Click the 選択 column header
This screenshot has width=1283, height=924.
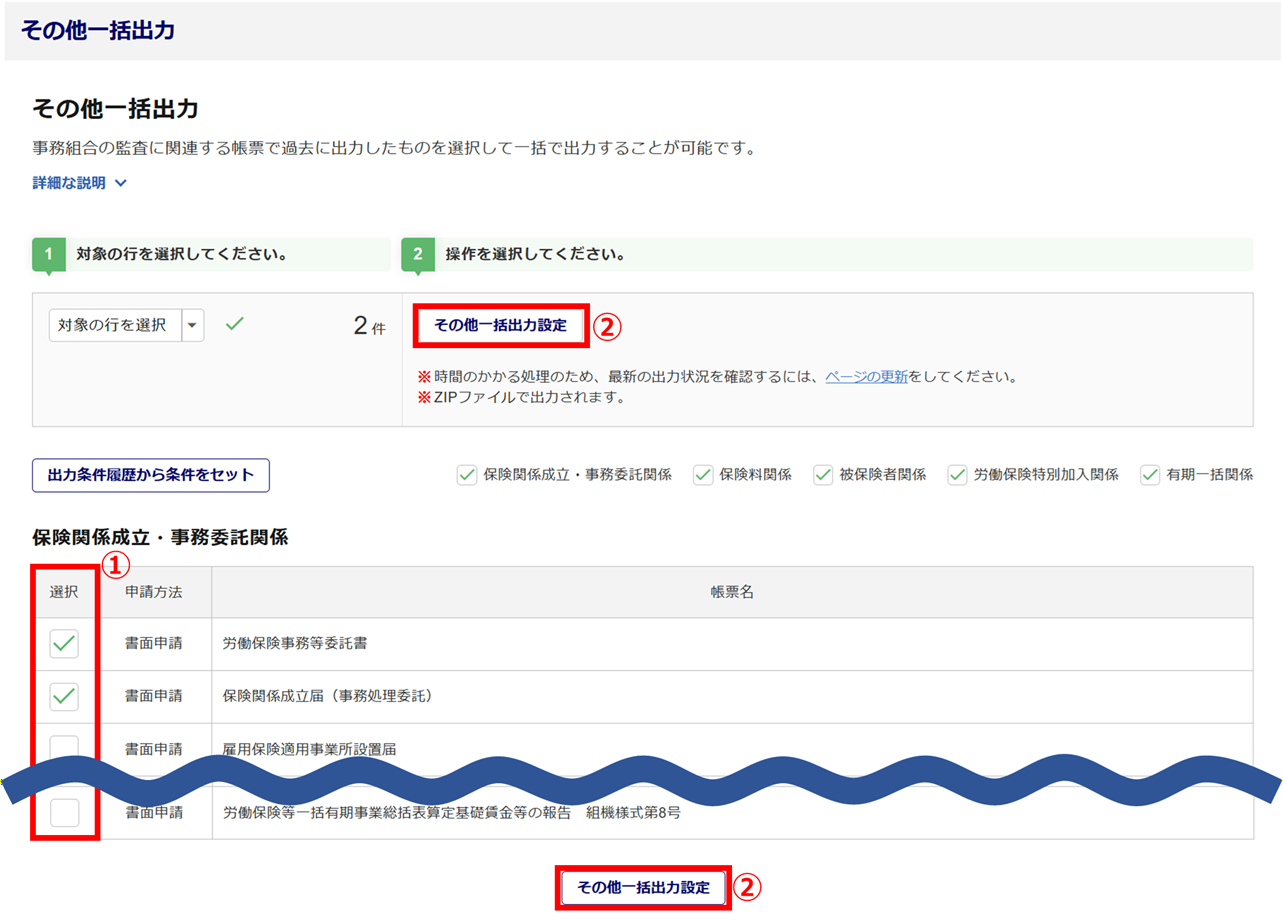[x=64, y=592]
